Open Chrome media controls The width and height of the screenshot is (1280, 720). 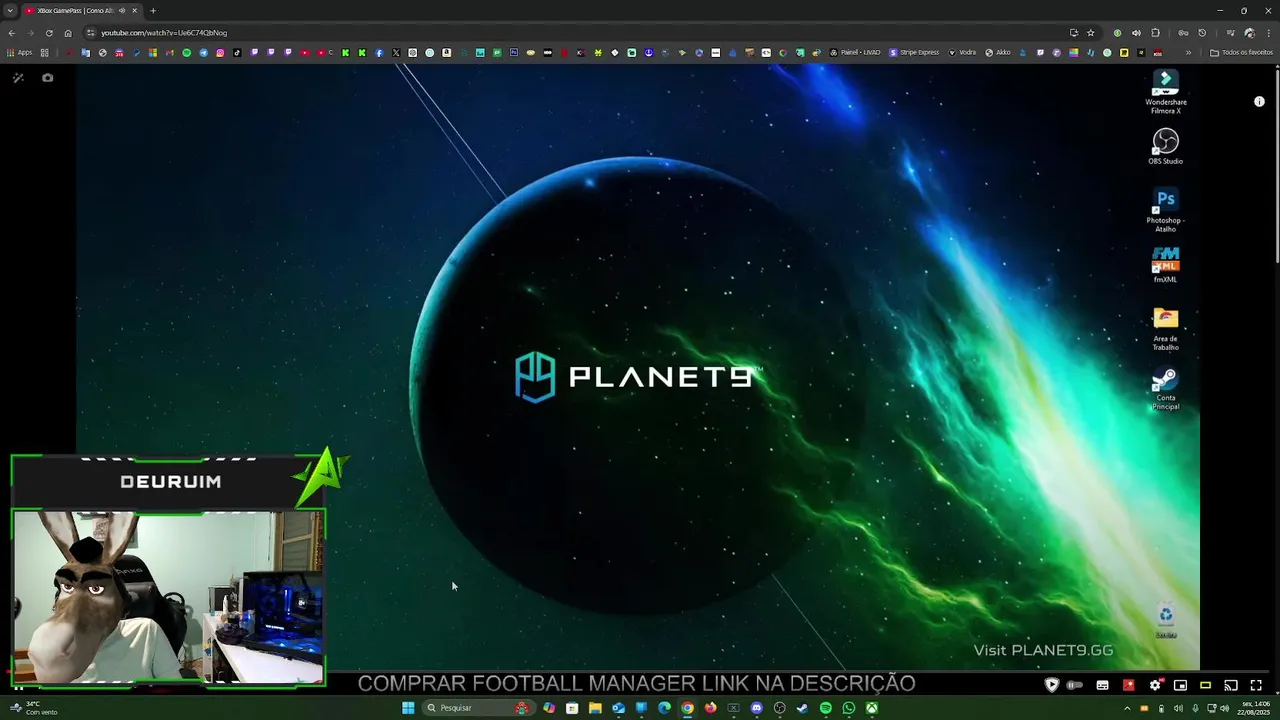(1230, 32)
